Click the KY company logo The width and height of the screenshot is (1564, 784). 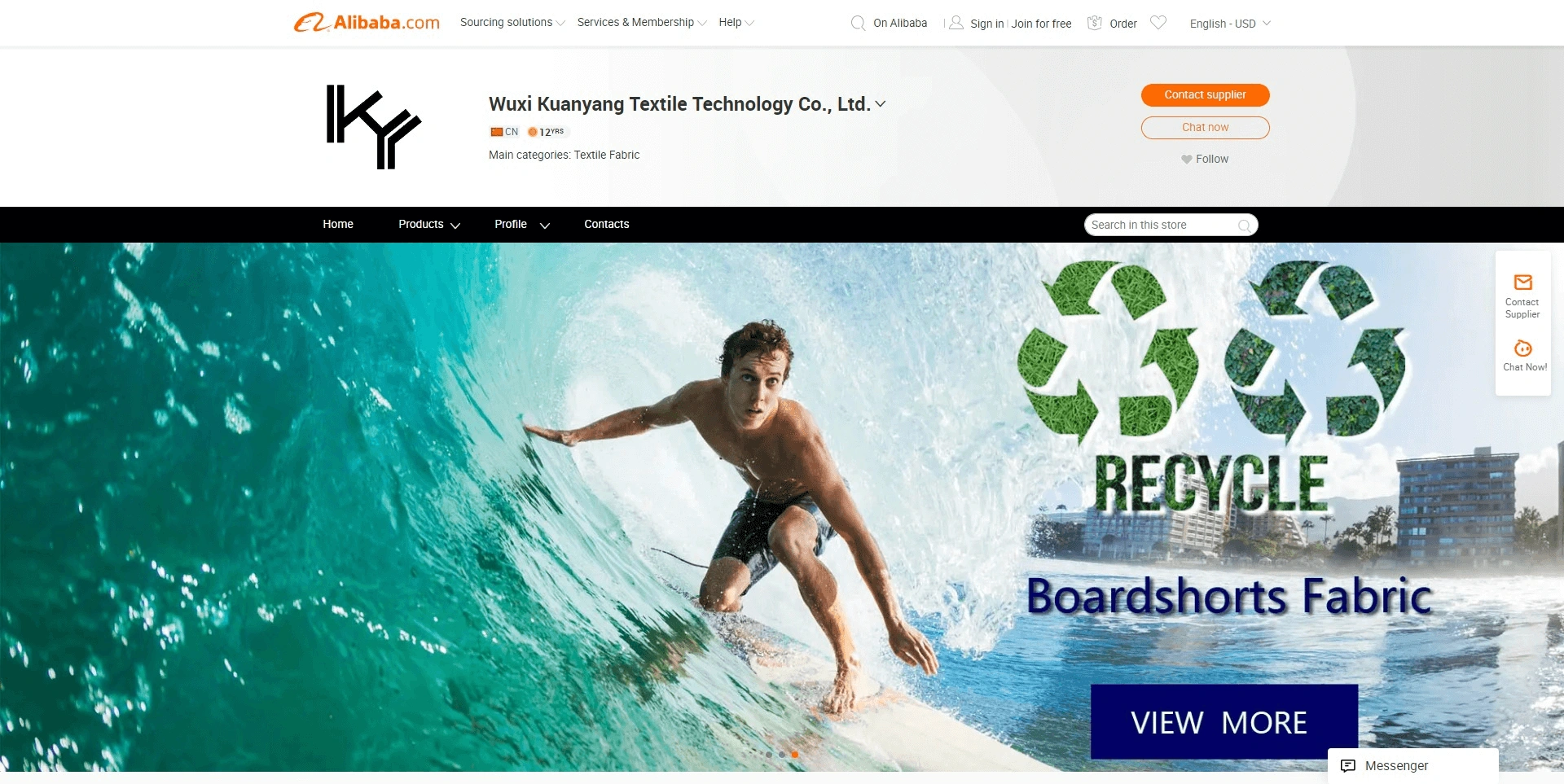(x=373, y=127)
